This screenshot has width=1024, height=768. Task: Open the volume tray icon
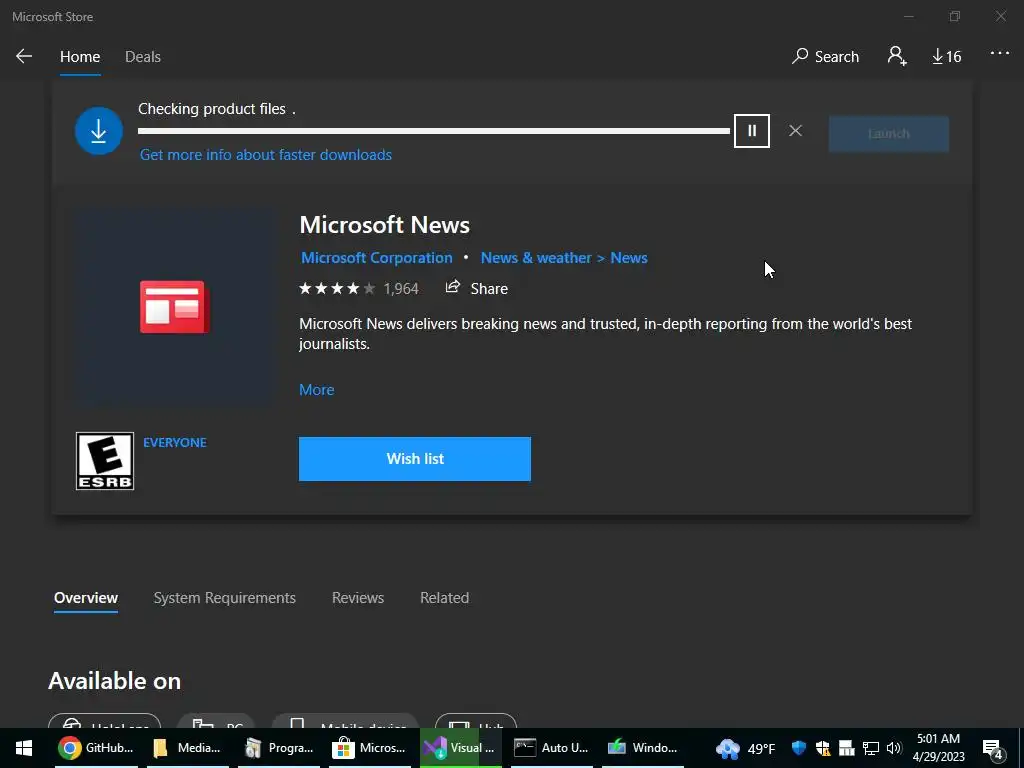pyautogui.click(x=894, y=748)
